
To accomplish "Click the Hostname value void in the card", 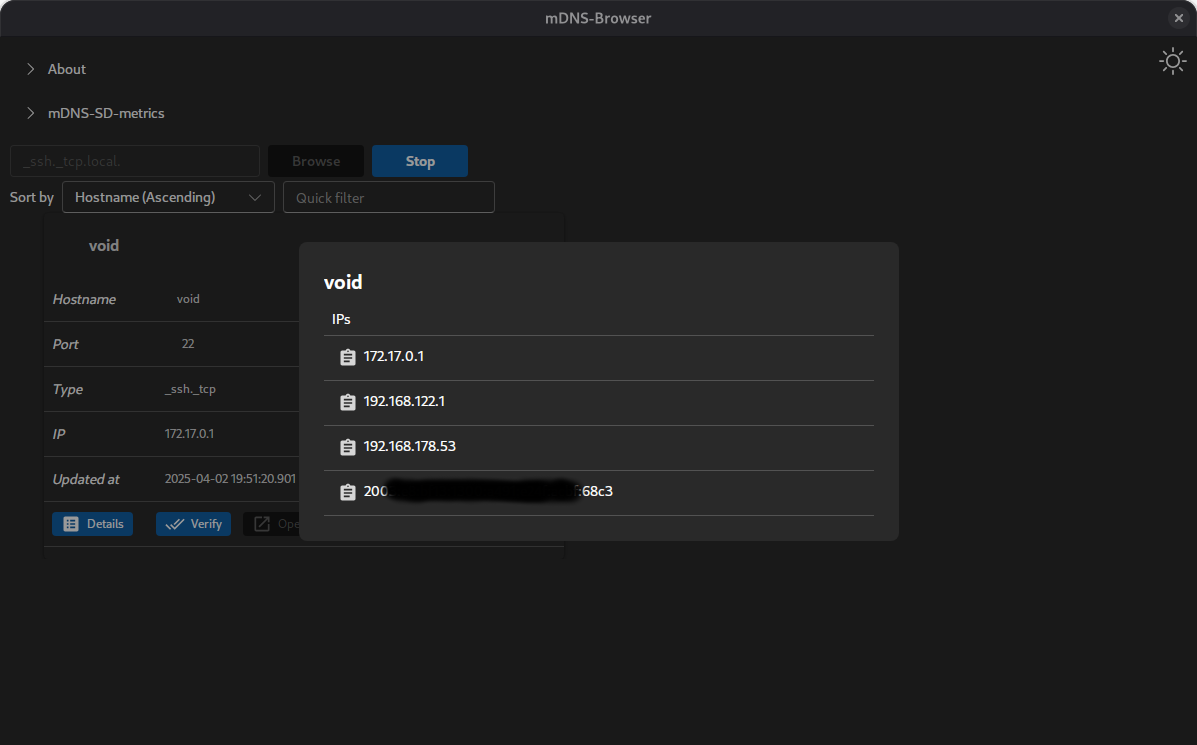I will (188, 298).
